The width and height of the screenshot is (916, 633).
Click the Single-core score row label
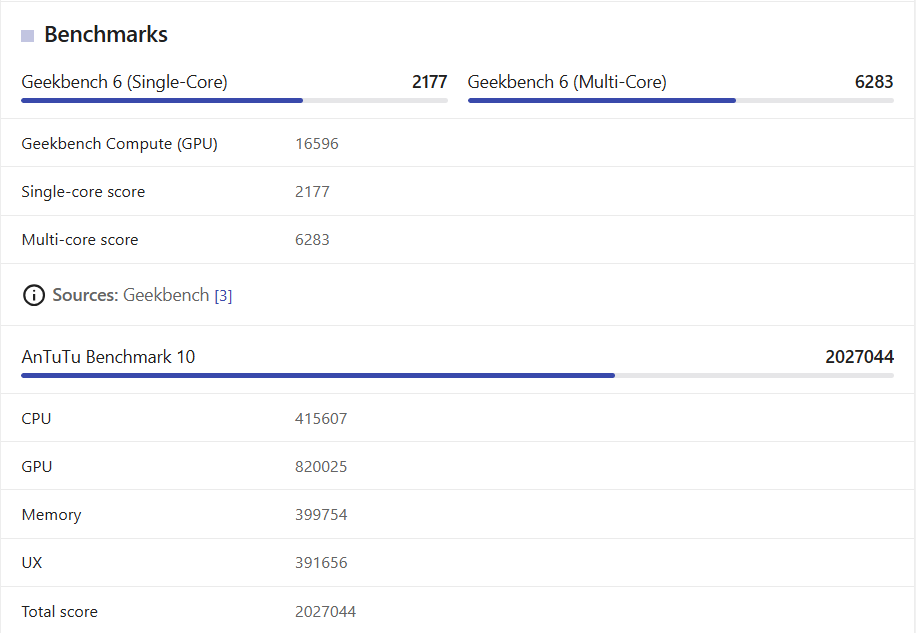pos(83,192)
